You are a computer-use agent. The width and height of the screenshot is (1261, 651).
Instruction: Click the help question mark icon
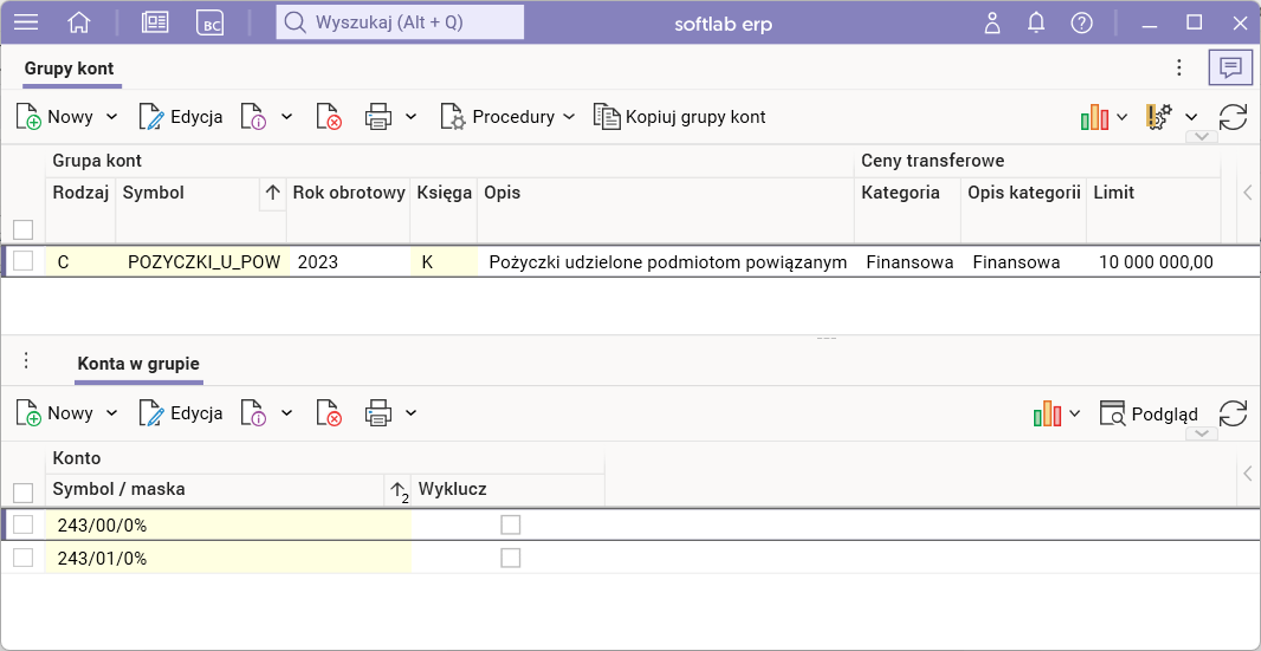coord(1082,22)
